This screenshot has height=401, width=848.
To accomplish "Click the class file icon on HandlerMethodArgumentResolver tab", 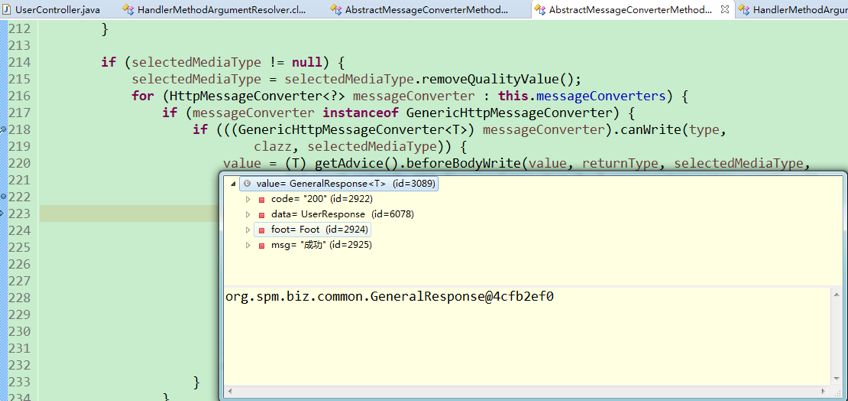I will (x=128, y=9).
